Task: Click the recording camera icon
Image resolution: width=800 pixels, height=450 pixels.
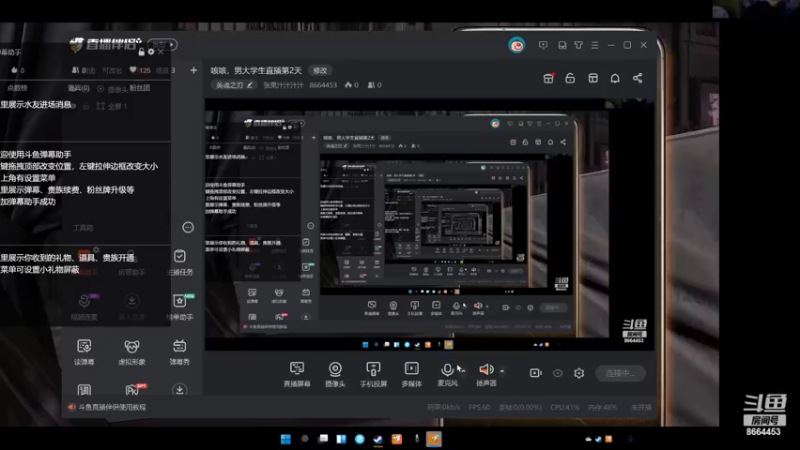Action: [x=536, y=373]
